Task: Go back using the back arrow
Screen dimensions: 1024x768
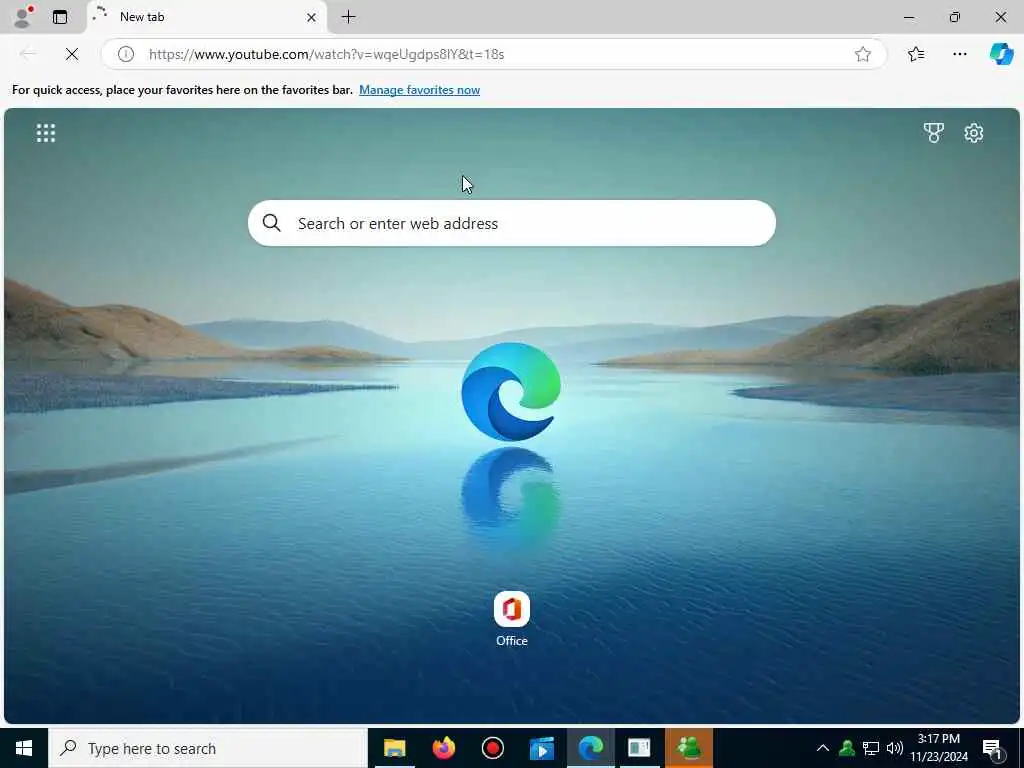Action: click(28, 54)
